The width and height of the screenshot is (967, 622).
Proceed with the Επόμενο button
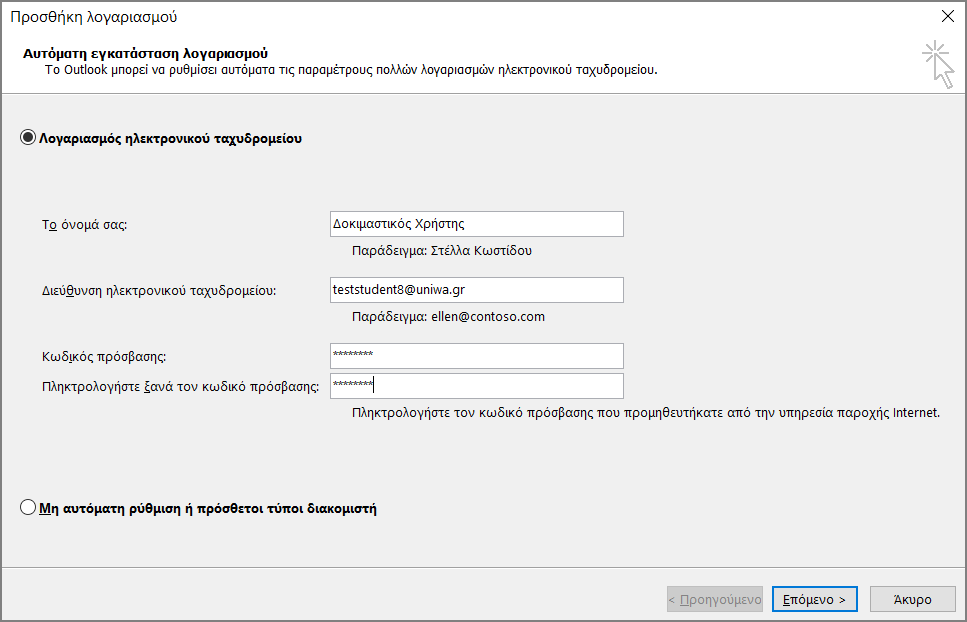(x=814, y=599)
